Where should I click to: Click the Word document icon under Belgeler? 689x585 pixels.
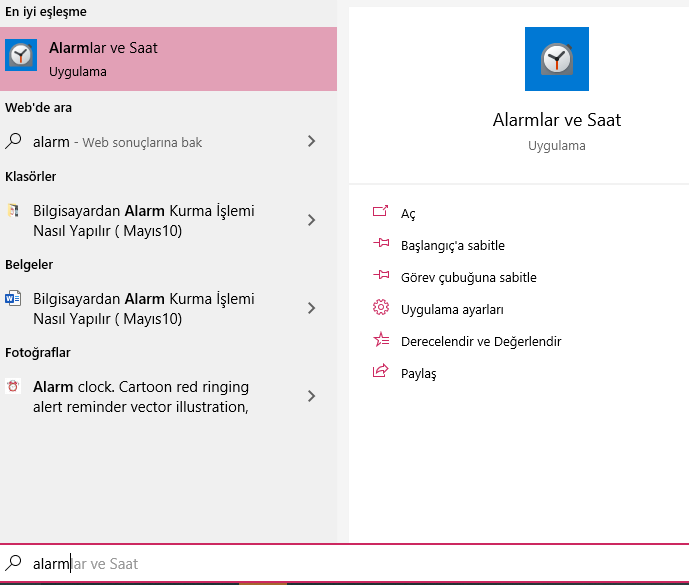pyautogui.click(x=13, y=299)
